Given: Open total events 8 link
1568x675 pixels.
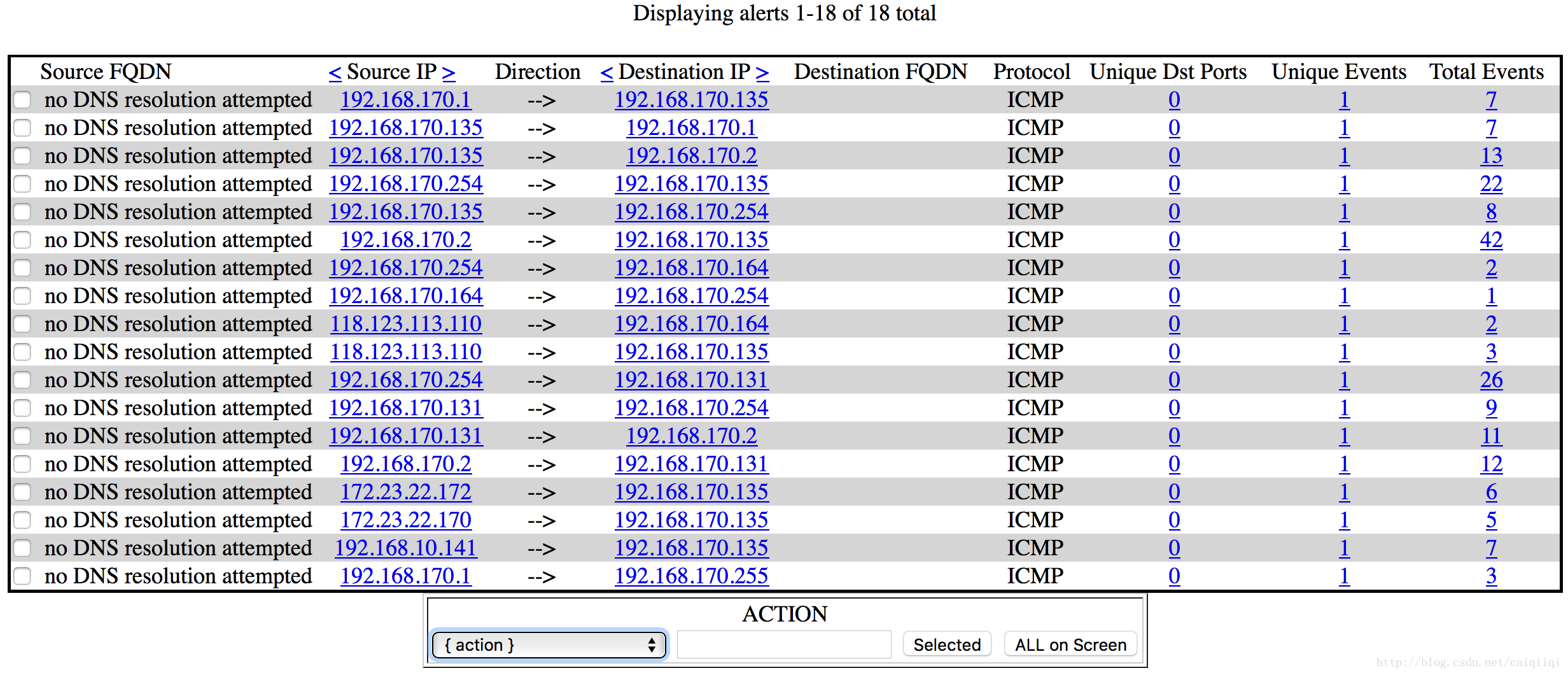Looking at the screenshot, I should coord(1492,212).
